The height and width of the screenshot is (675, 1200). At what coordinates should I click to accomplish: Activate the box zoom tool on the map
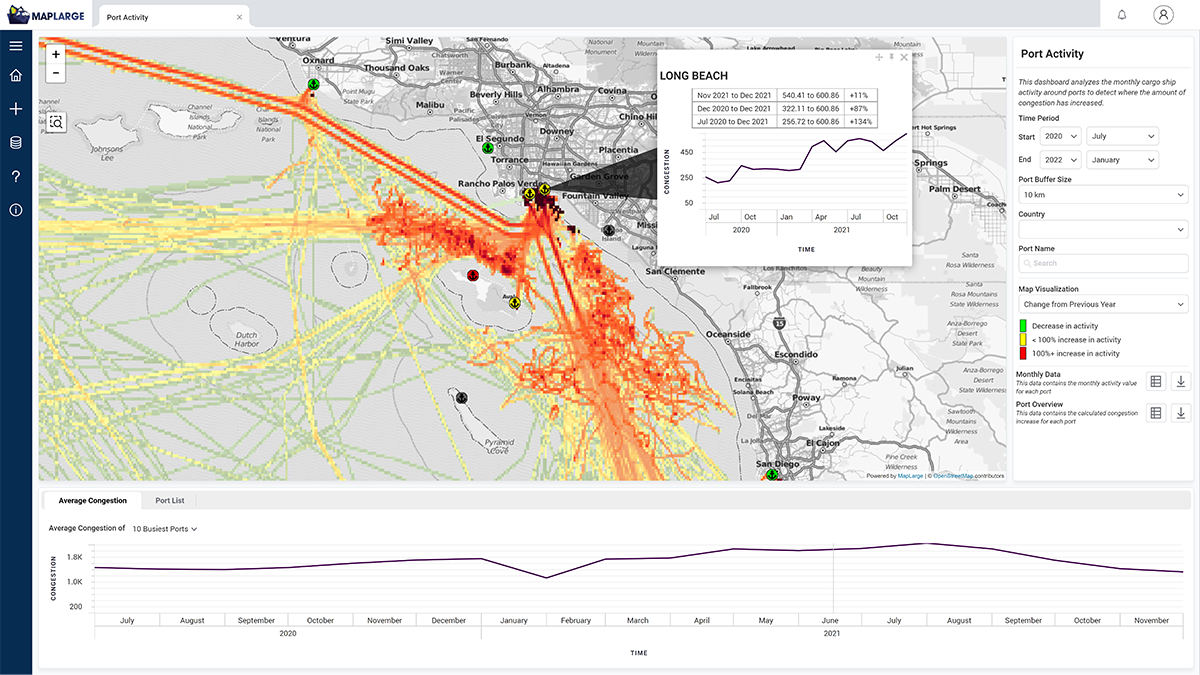56,121
